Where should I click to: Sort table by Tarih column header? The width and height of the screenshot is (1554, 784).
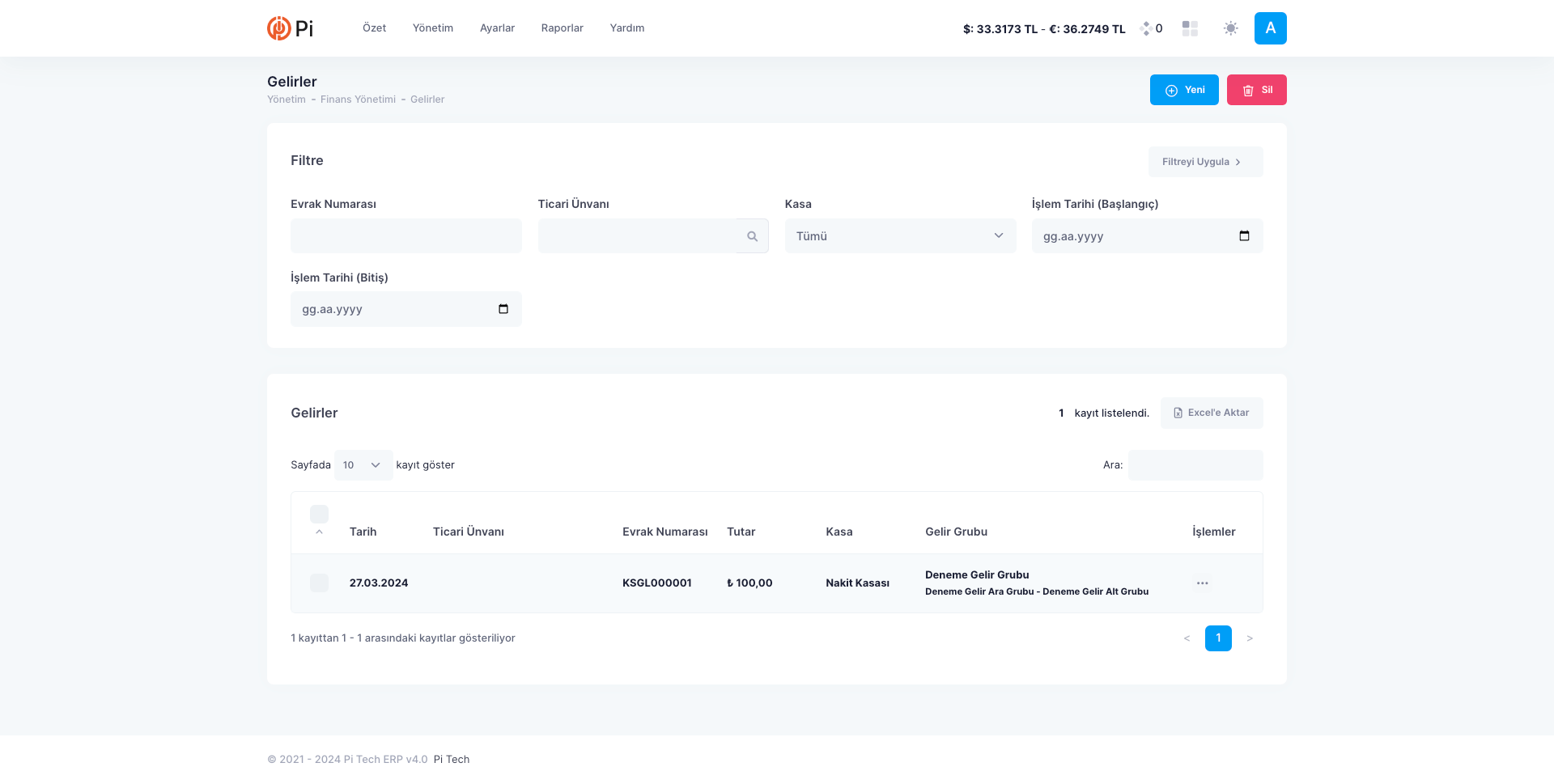point(363,532)
